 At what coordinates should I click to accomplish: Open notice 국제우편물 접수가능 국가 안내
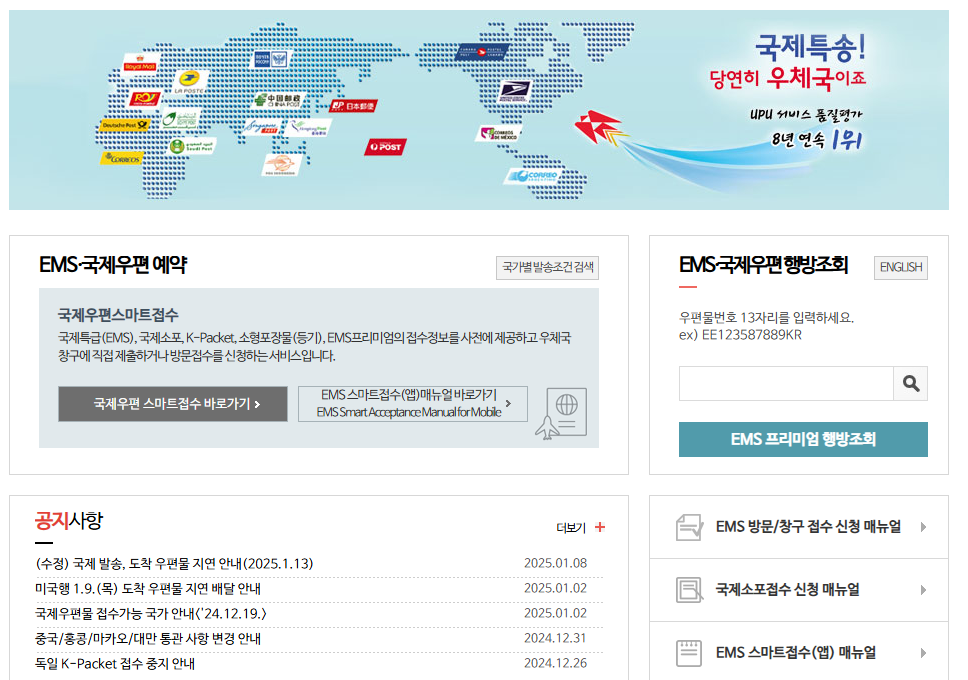click(x=151, y=613)
